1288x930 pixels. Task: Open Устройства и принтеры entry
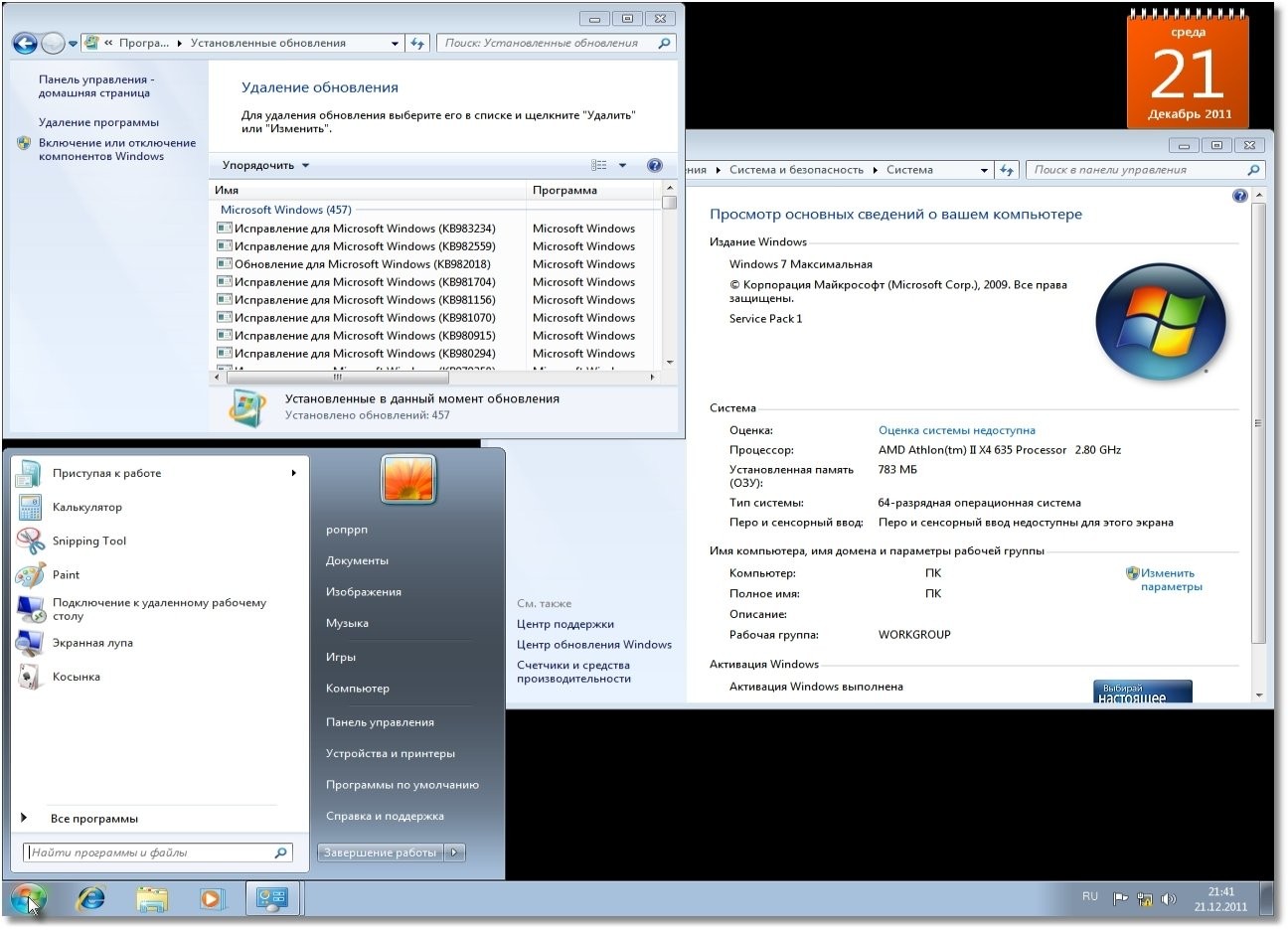click(x=391, y=753)
